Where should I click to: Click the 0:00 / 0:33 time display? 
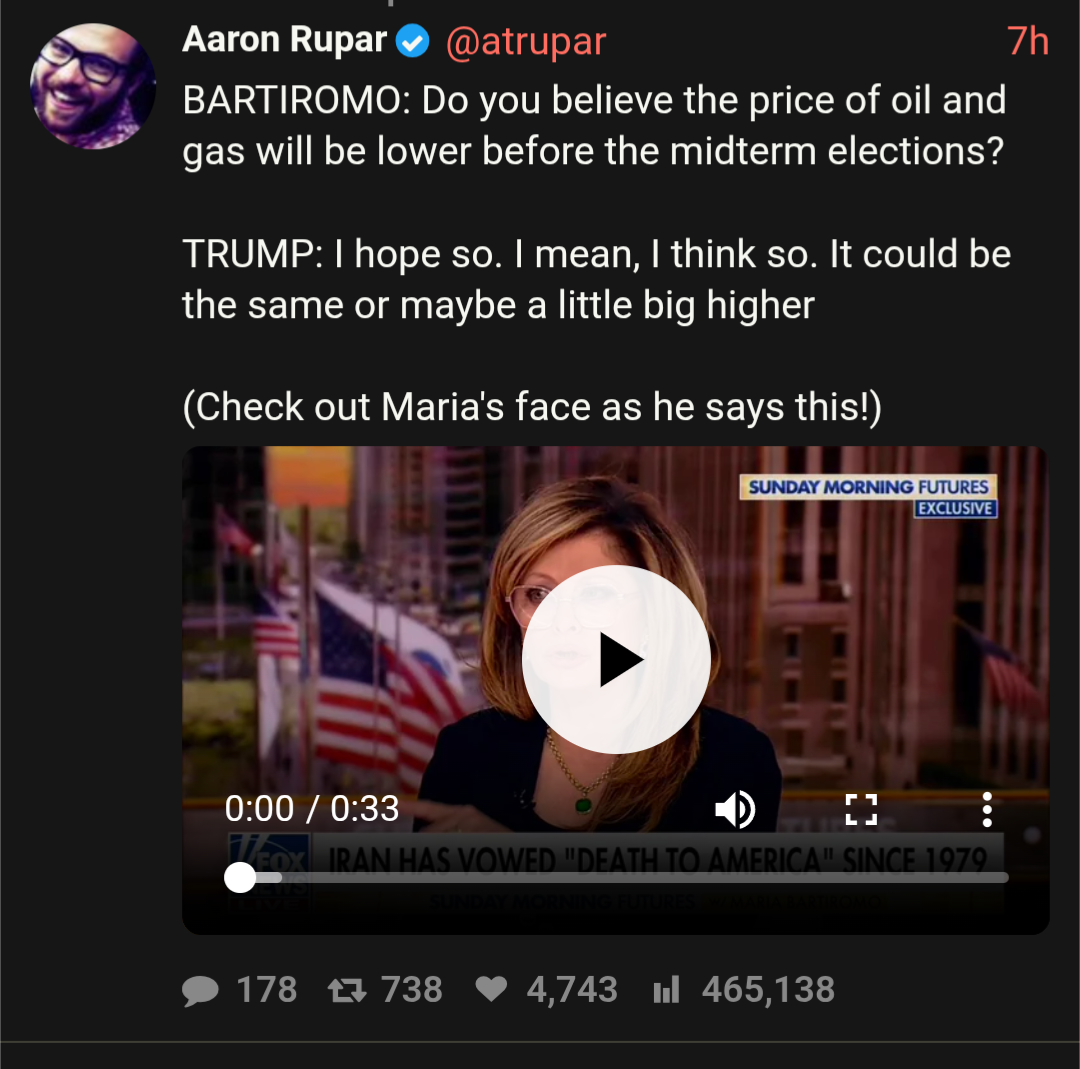pyautogui.click(x=312, y=808)
